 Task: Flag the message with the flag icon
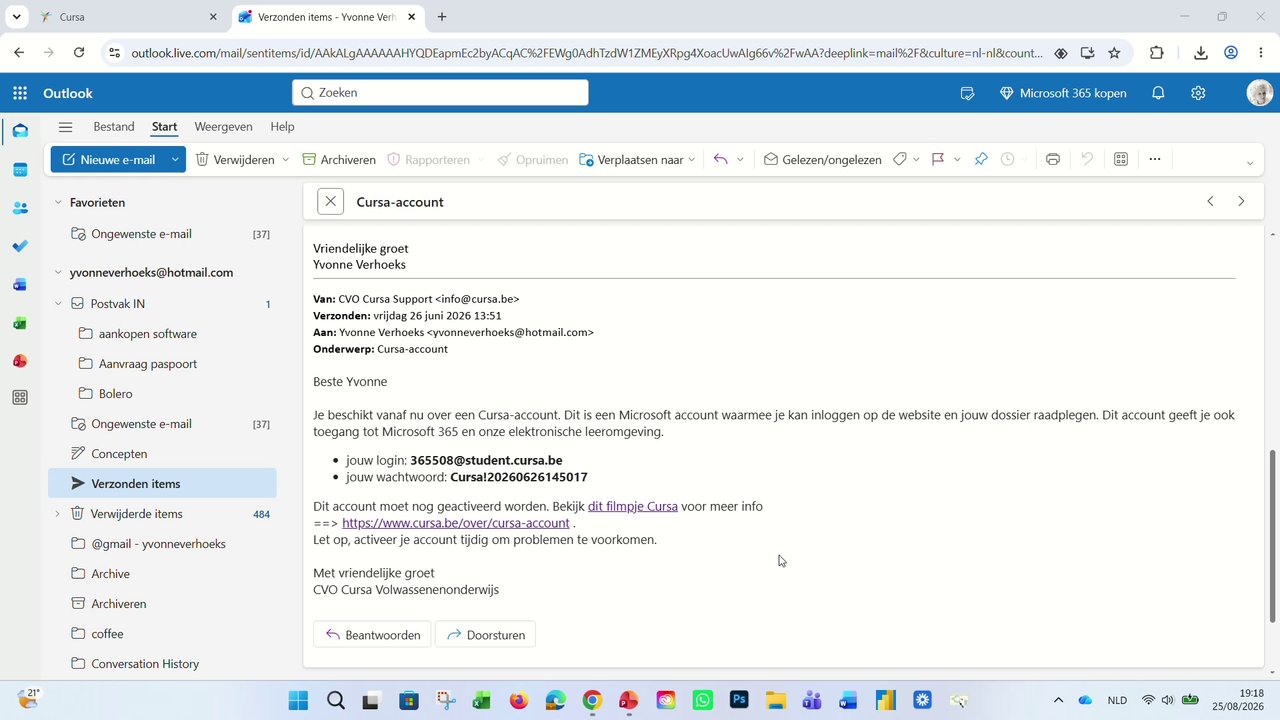(938, 159)
